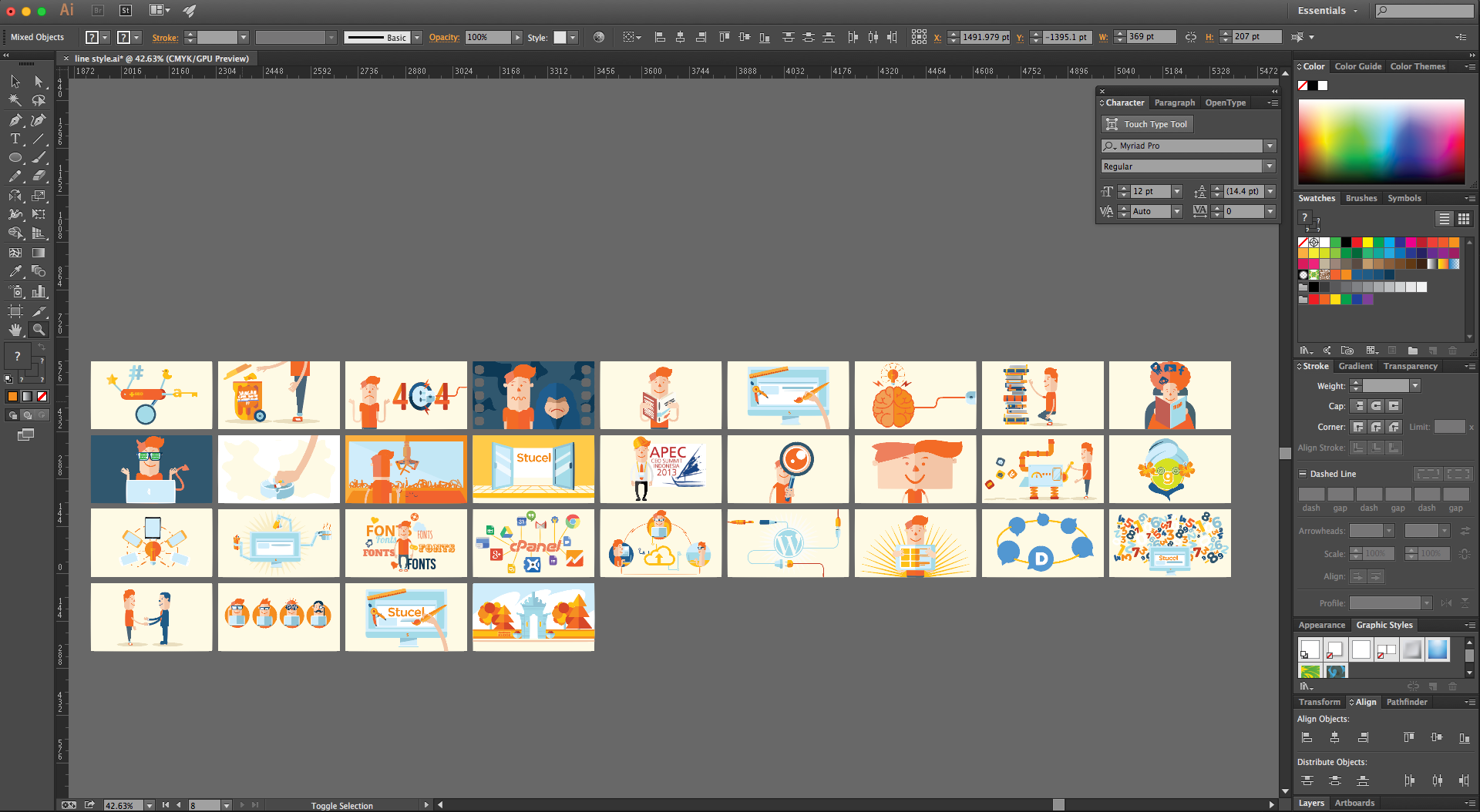
Task: Select the Mesh tool
Action: 15,252
